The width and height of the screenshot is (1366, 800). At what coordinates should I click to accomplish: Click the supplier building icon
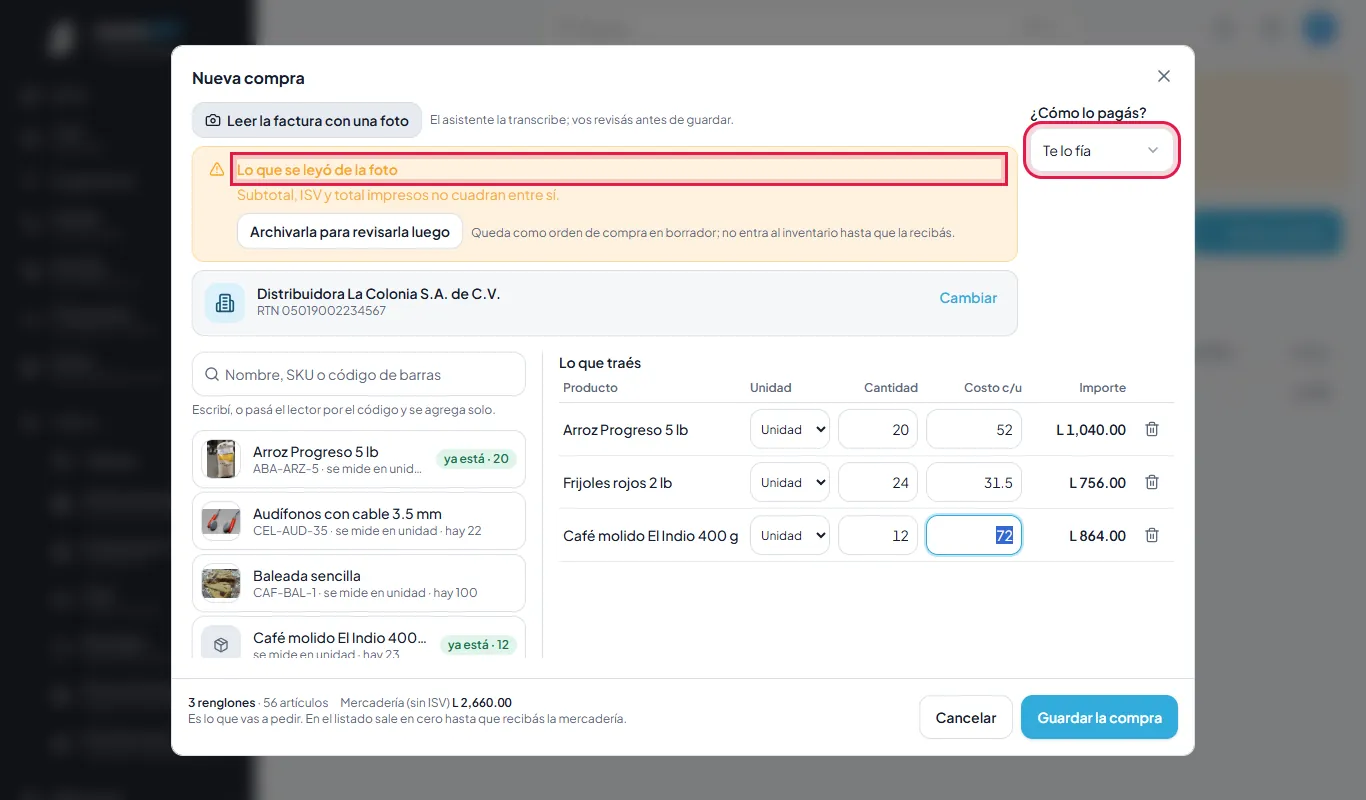click(225, 303)
